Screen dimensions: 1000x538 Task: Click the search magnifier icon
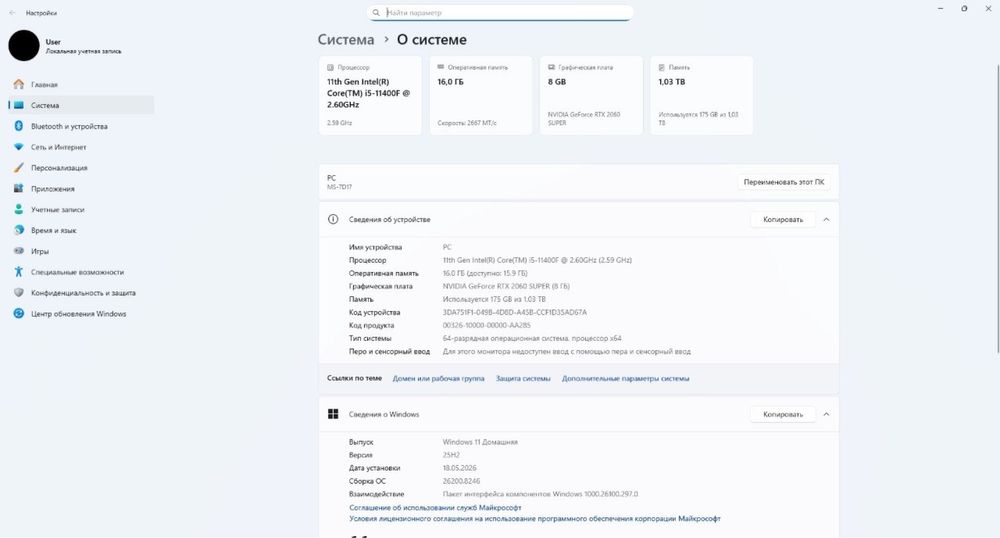click(x=376, y=13)
